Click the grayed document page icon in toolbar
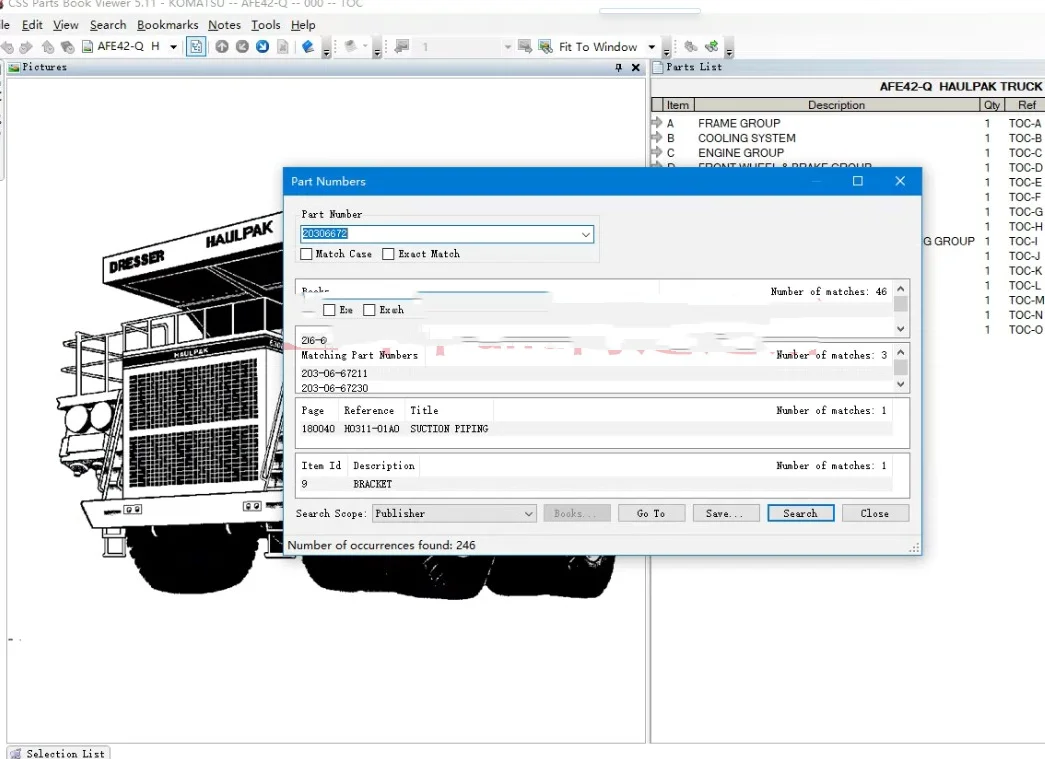The height and width of the screenshot is (759, 1045). pos(283,47)
